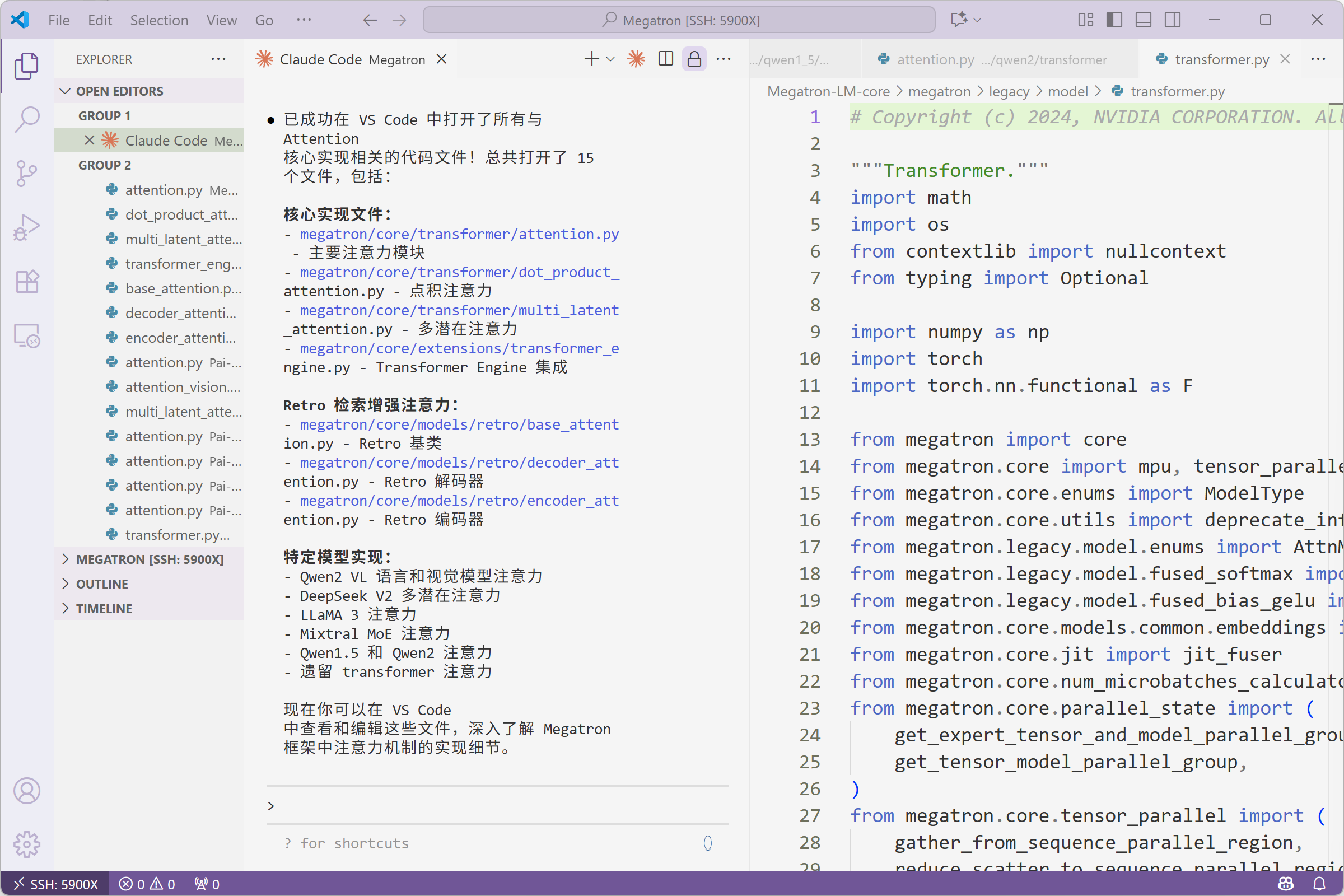Open the View menu
This screenshot has height=896, width=1344.
pos(222,21)
